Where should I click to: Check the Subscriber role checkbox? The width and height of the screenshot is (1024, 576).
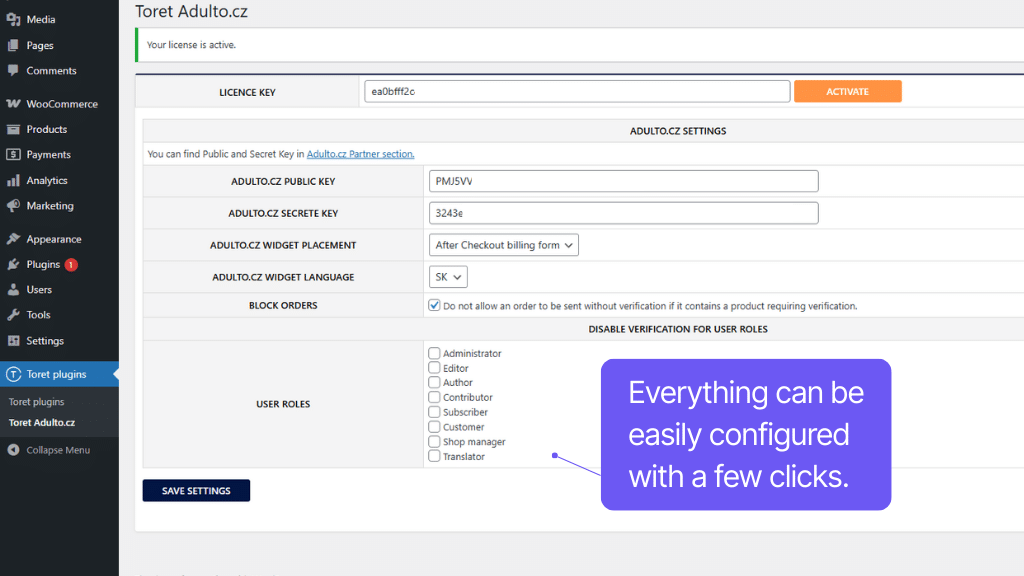tap(434, 412)
